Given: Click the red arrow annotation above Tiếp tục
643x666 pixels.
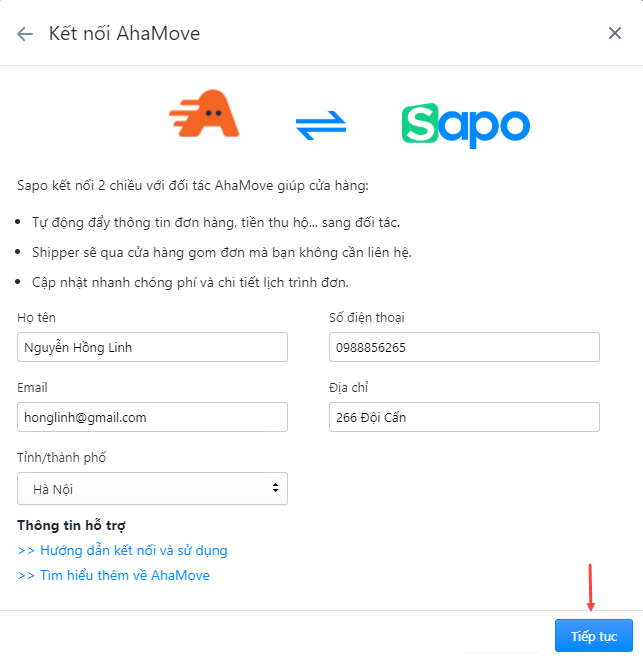Looking at the screenshot, I should tap(590, 587).
